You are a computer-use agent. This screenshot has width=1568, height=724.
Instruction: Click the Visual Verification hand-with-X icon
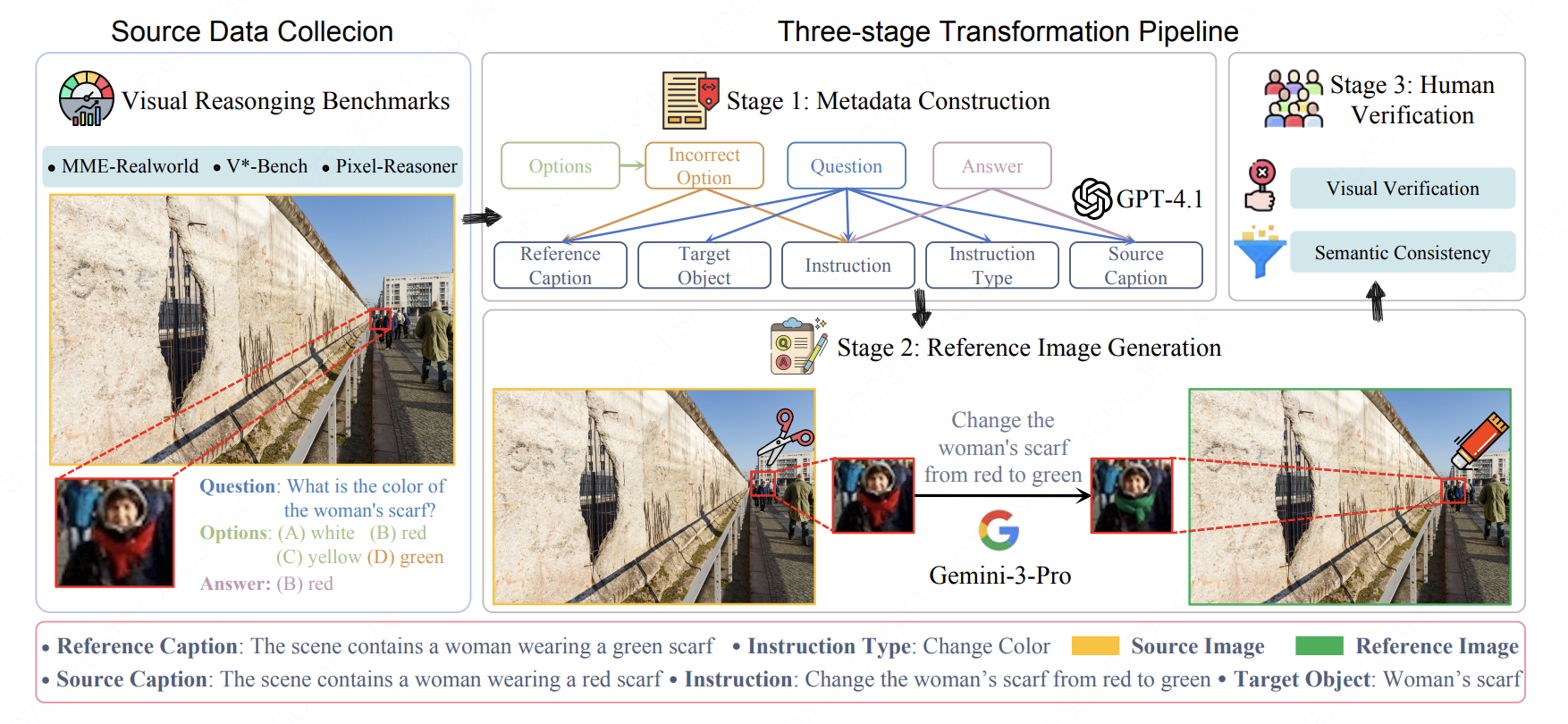tap(1260, 186)
